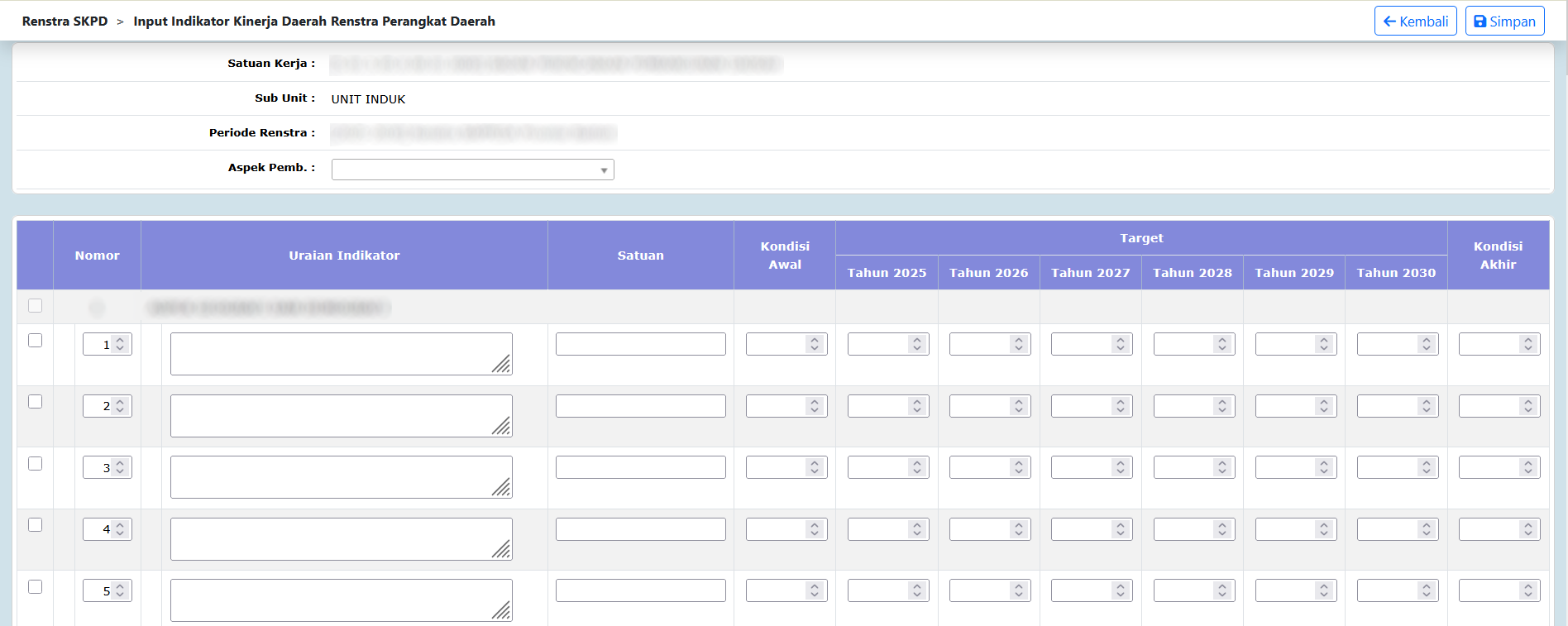Click Kondisi Akhir spinner in row 4
This screenshot has width=1568, height=626.
click(x=1499, y=529)
